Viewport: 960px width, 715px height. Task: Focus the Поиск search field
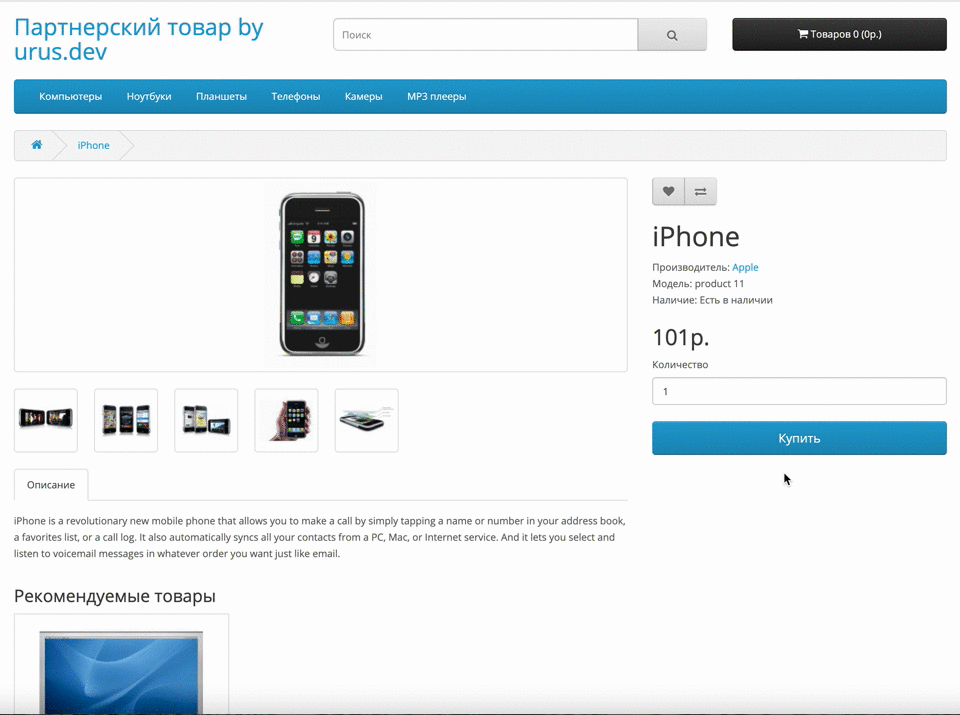(486, 35)
